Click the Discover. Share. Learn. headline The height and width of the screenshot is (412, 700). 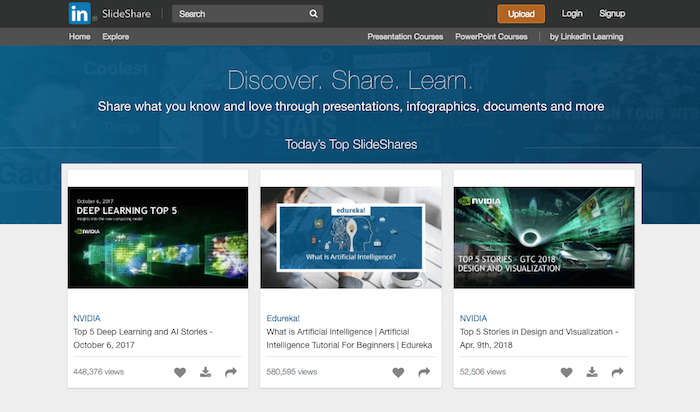pos(350,80)
